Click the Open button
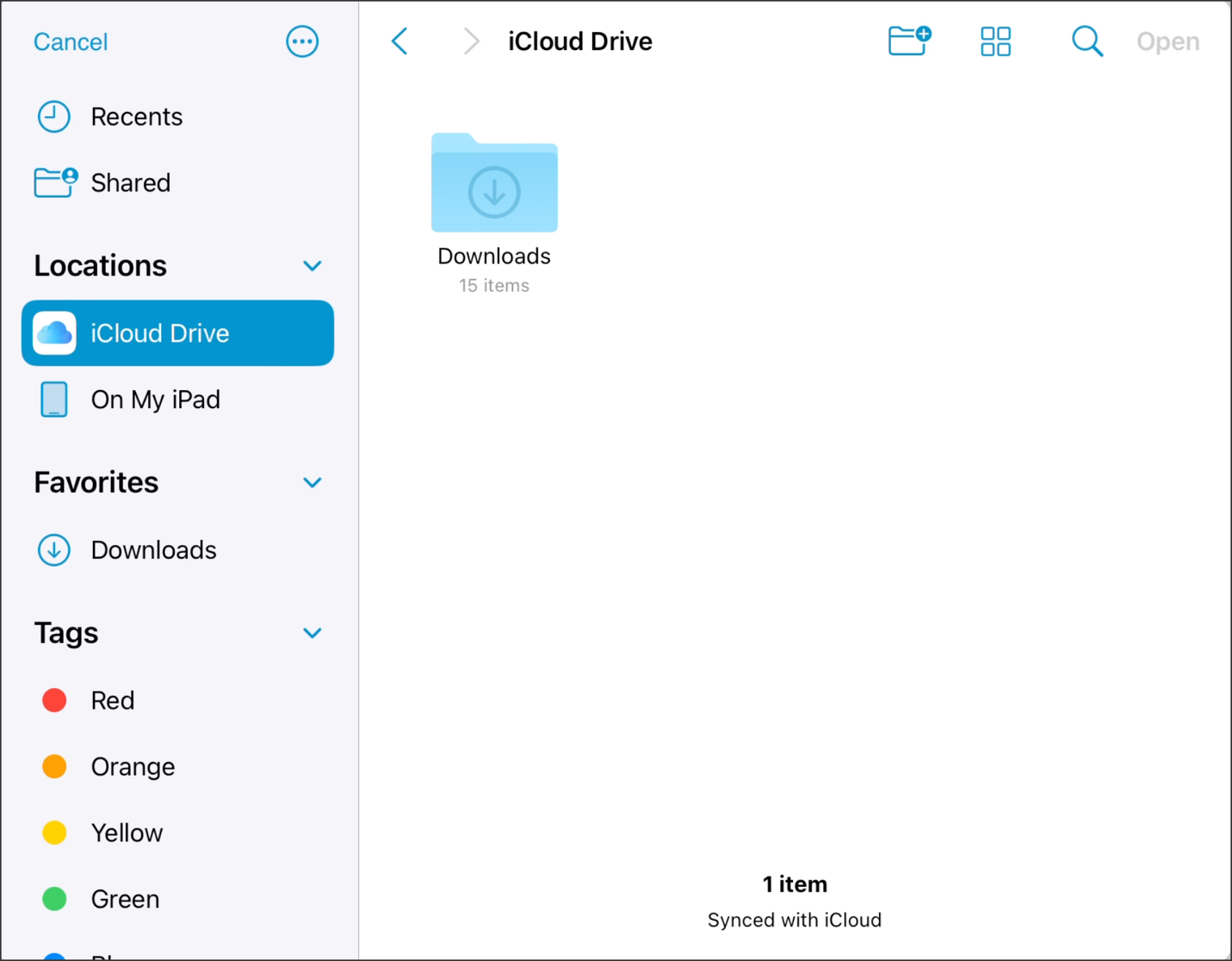1232x961 pixels. click(1168, 41)
